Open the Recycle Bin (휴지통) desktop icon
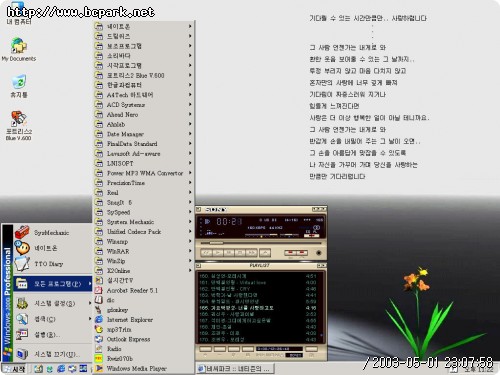 pos(19,86)
